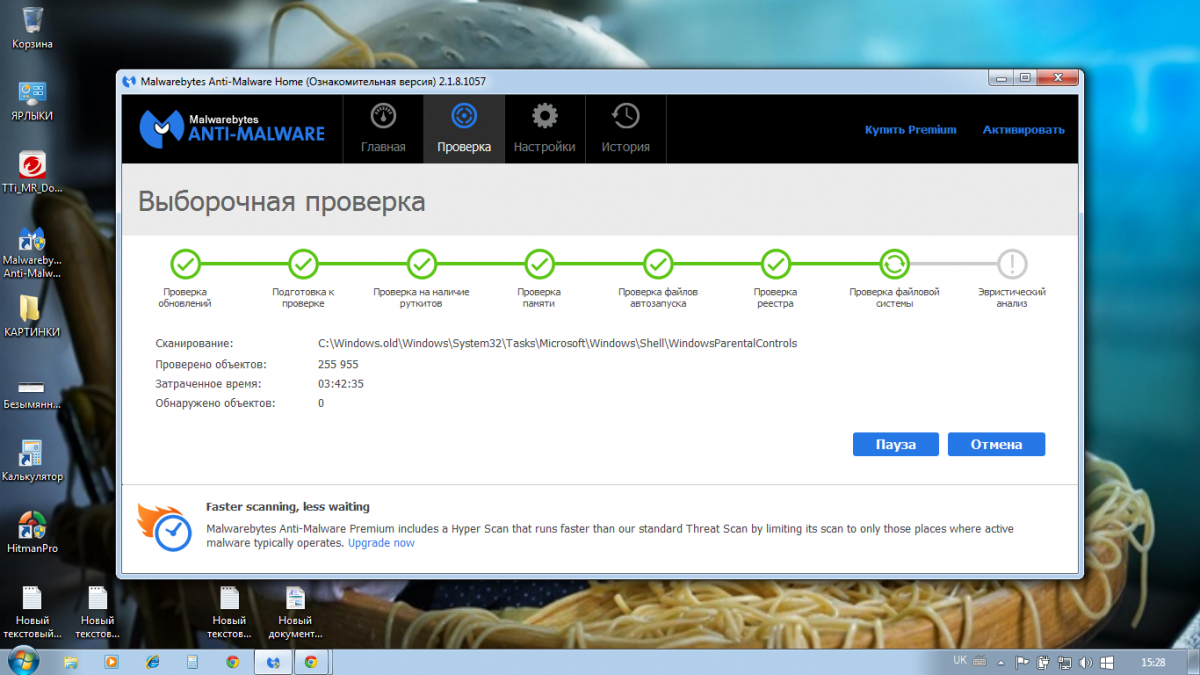Click the 15:28 taskbar clock

pos(1153,662)
